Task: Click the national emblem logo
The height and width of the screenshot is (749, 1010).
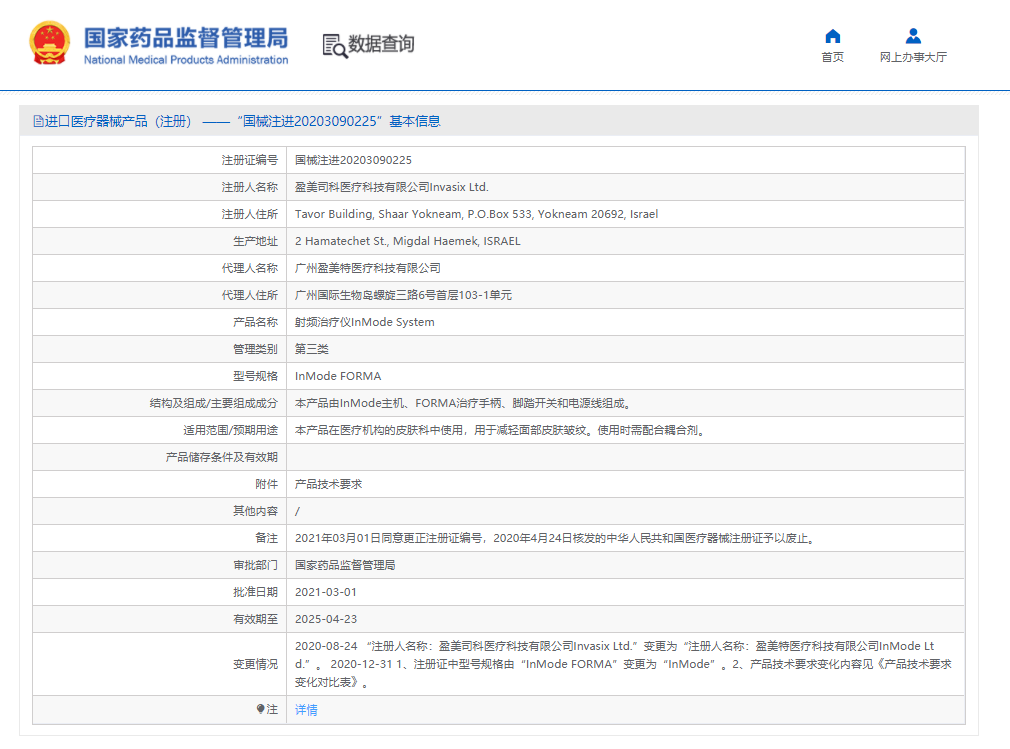Action: [50, 43]
